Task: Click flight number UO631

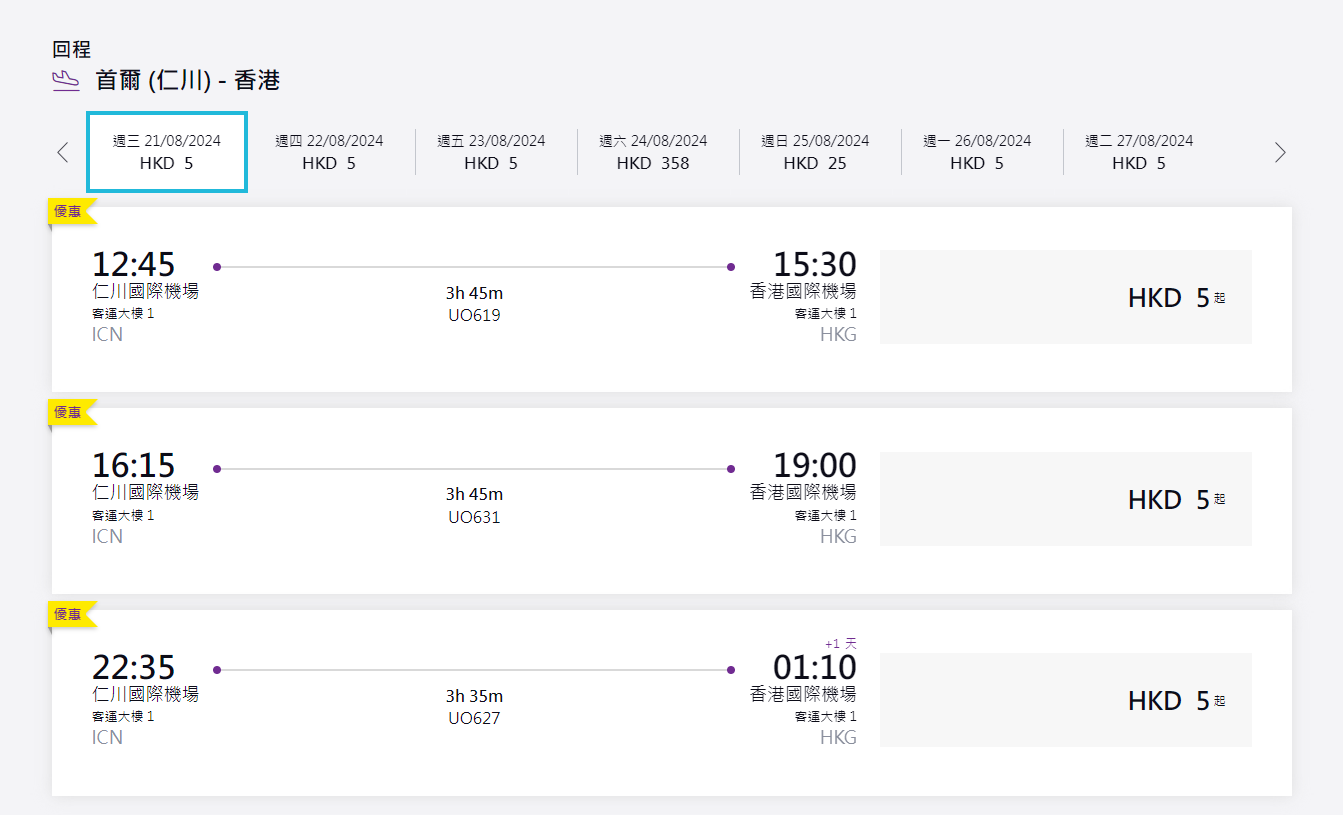Action: (474, 517)
